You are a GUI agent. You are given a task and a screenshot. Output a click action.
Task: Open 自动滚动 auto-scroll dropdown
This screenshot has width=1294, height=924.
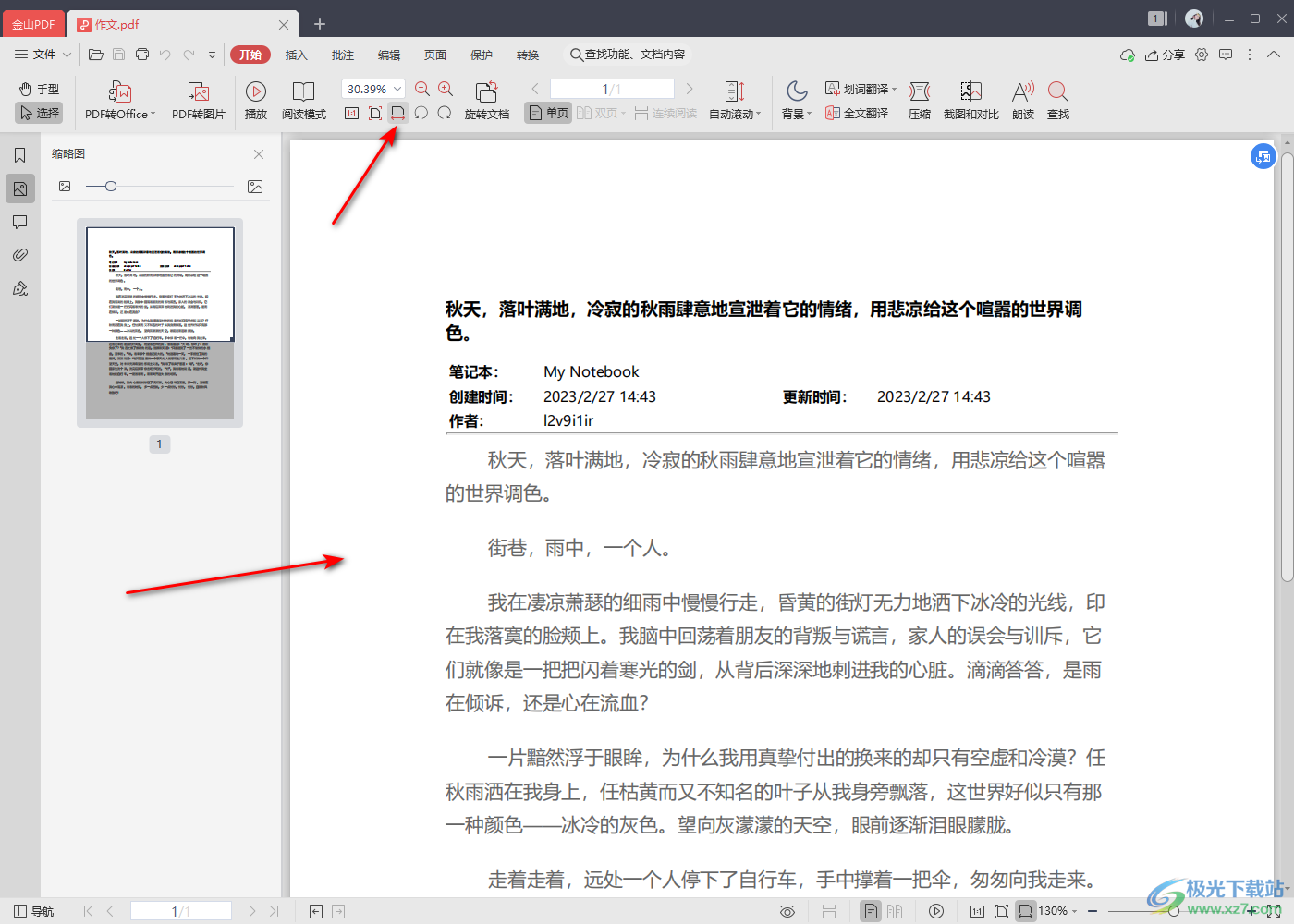tap(735, 101)
